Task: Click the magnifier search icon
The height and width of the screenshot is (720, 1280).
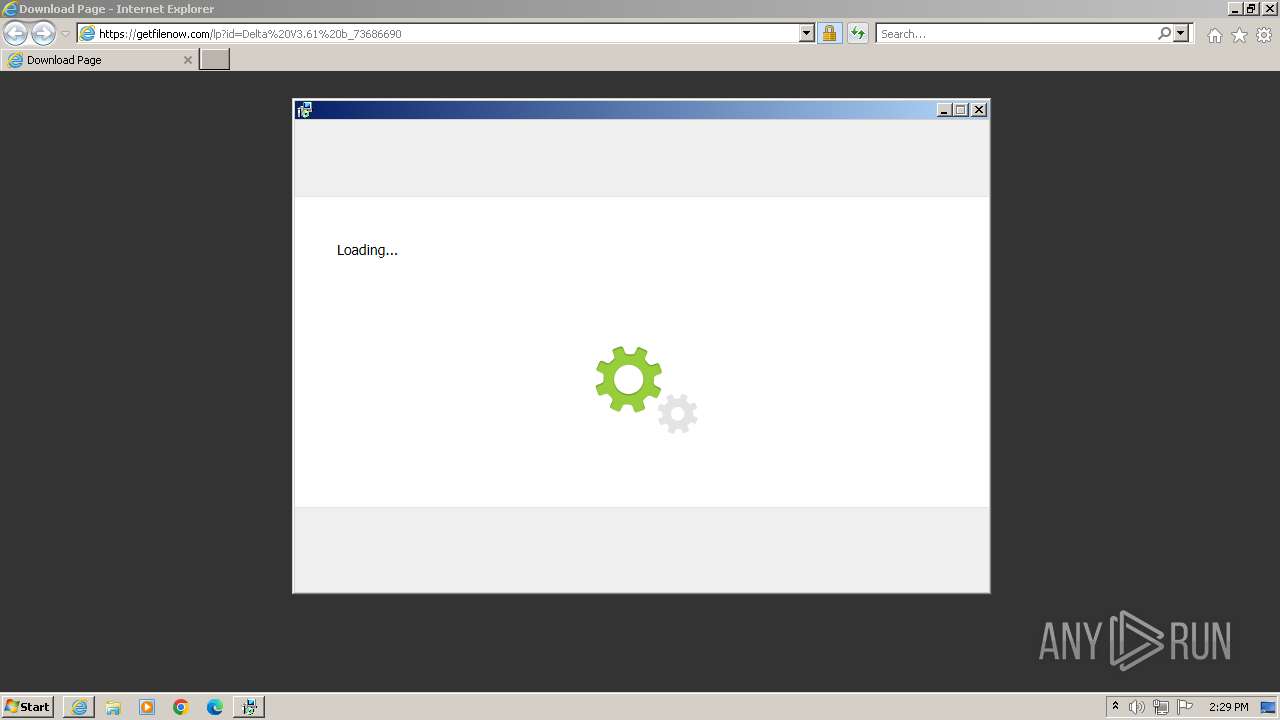Action: coord(1164,33)
